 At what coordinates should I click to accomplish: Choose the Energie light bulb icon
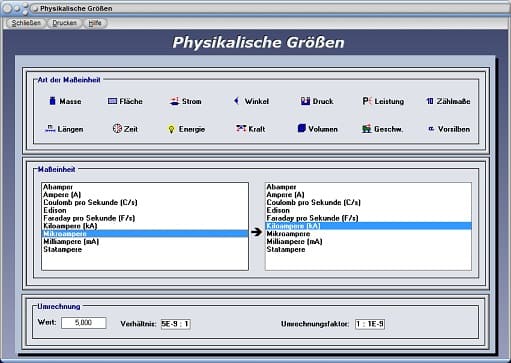coord(171,129)
